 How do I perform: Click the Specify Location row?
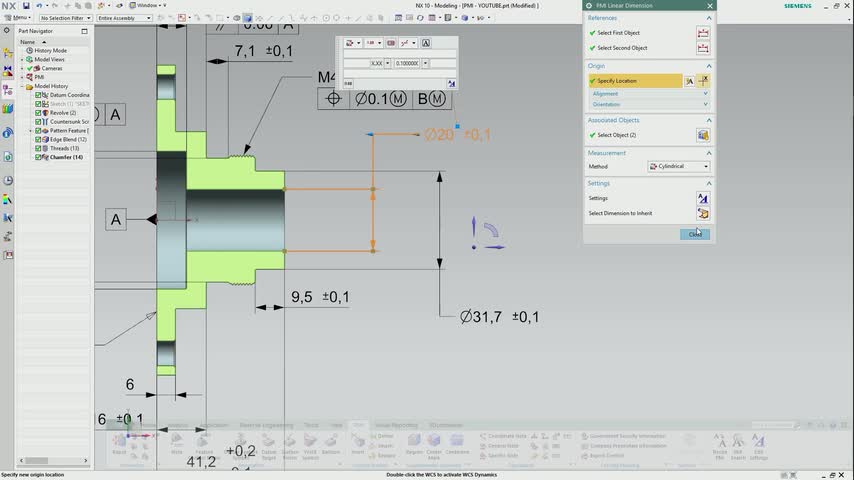pyautogui.click(x=635, y=81)
